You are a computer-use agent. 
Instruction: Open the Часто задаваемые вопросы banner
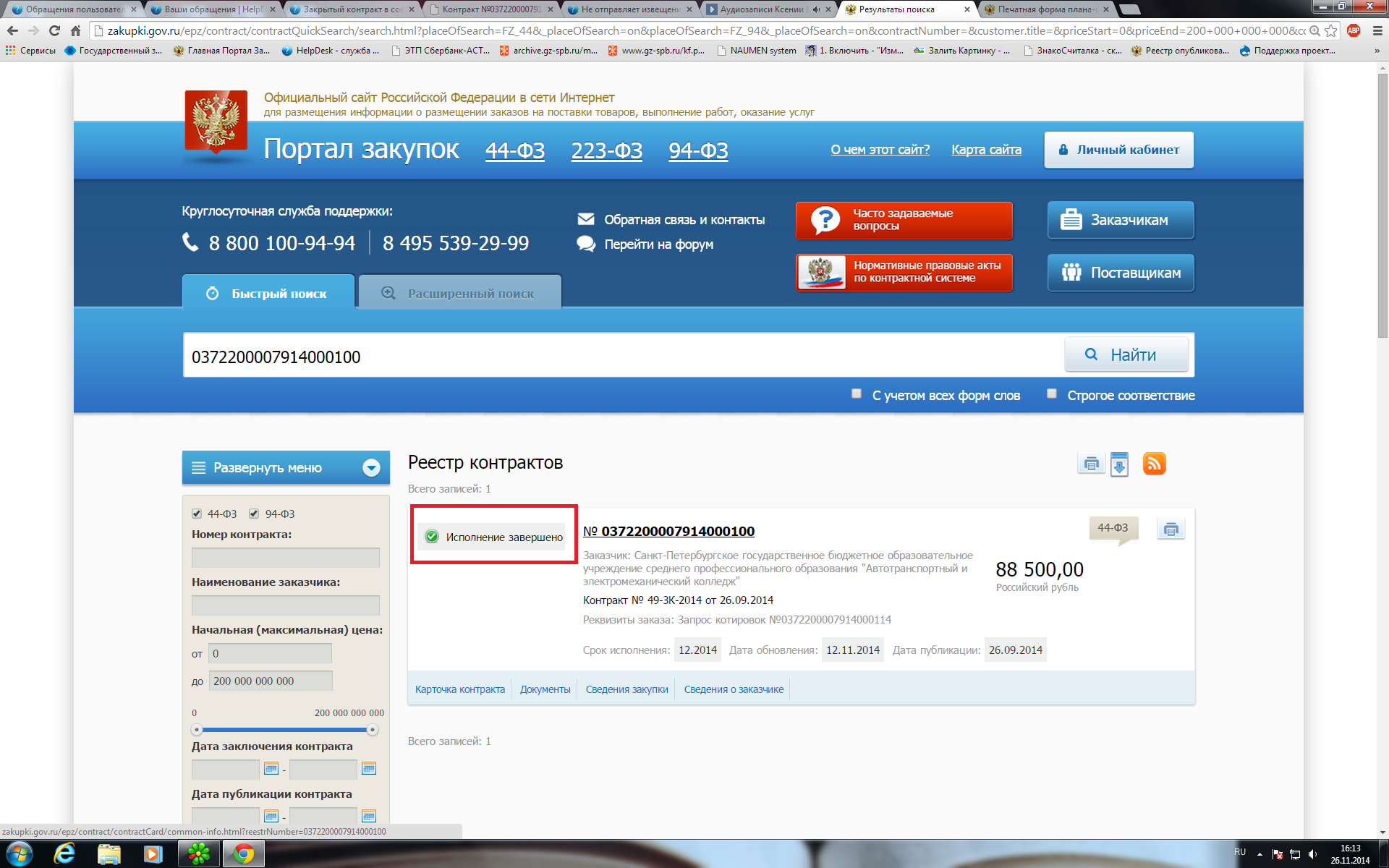tap(904, 220)
